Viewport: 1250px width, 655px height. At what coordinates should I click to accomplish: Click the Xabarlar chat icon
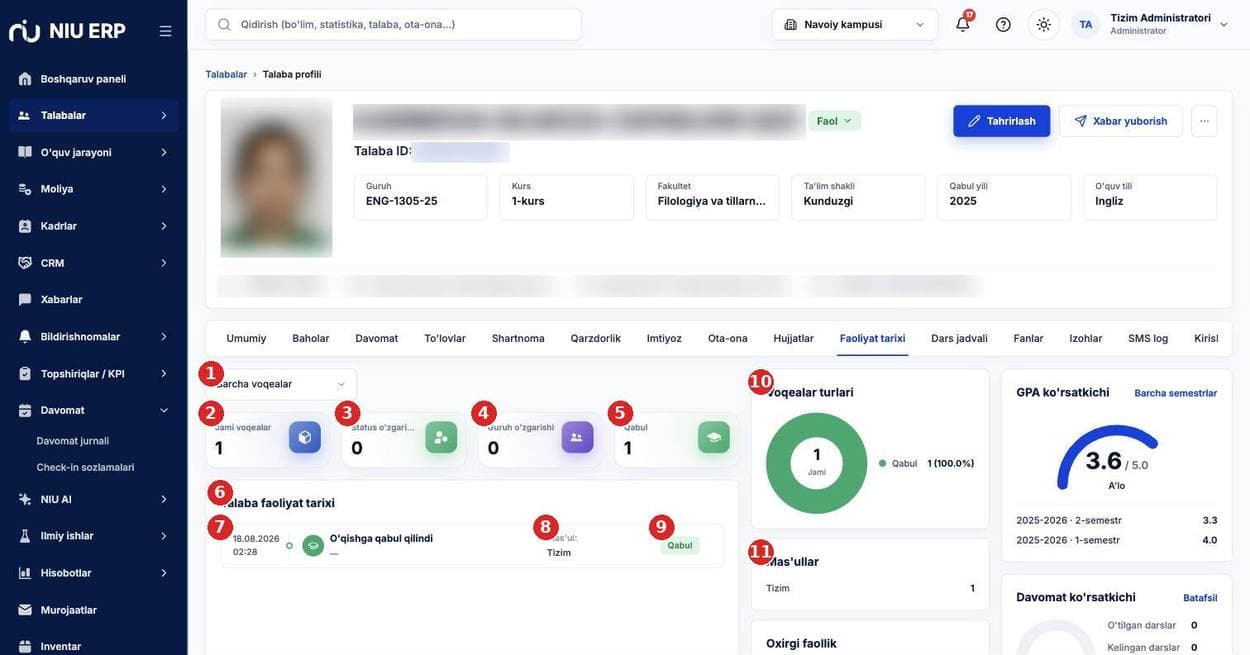(25, 299)
